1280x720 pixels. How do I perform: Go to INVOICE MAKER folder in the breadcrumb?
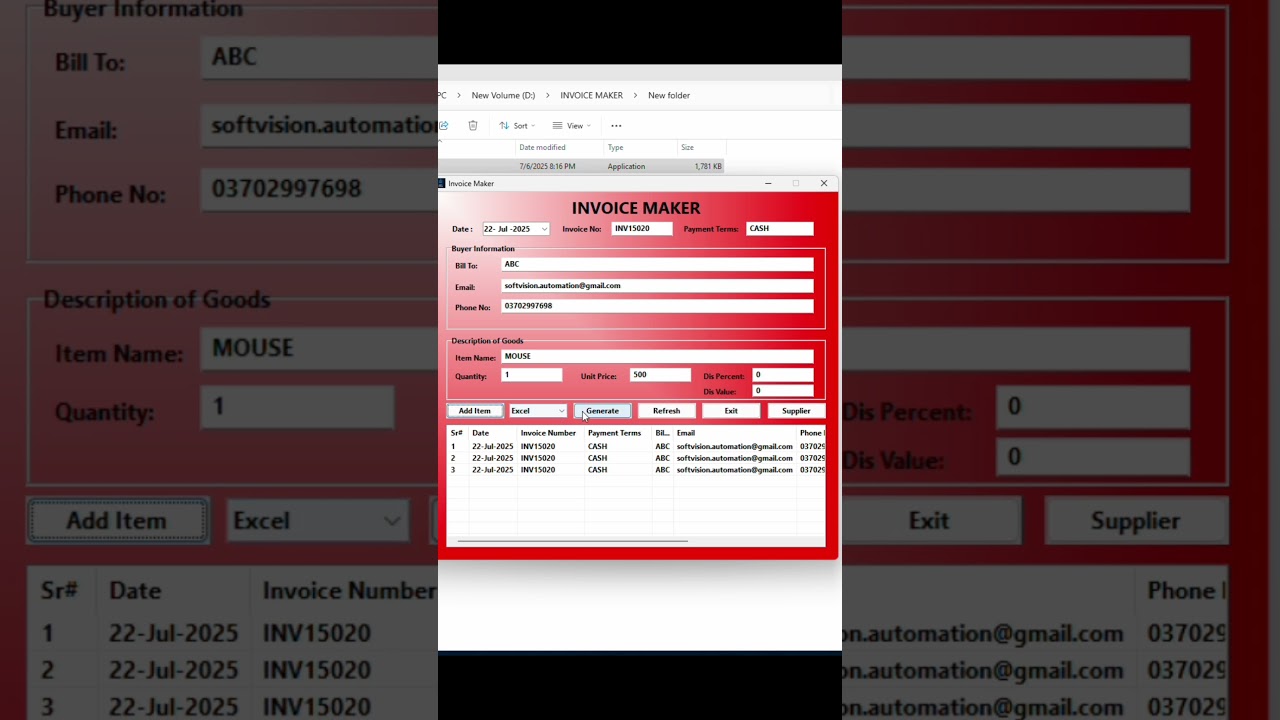tap(591, 95)
